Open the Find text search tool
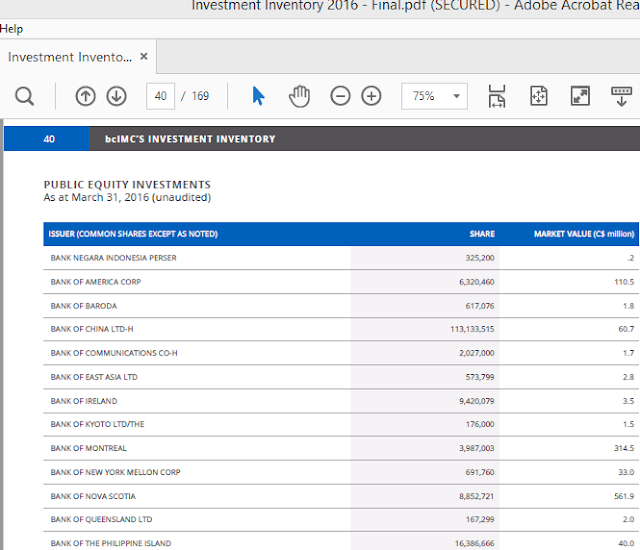 click(x=24, y=96)
